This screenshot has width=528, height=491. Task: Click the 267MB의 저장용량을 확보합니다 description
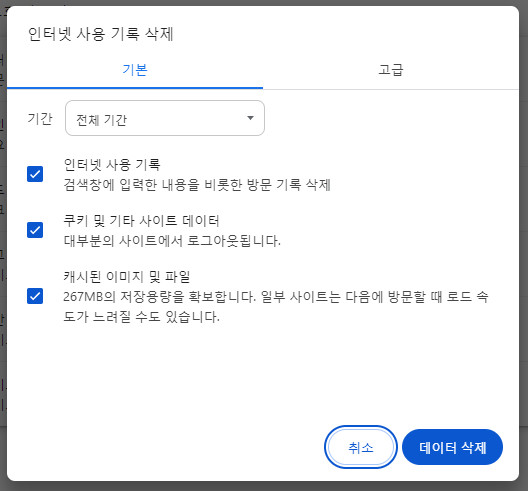coord(275,306)
